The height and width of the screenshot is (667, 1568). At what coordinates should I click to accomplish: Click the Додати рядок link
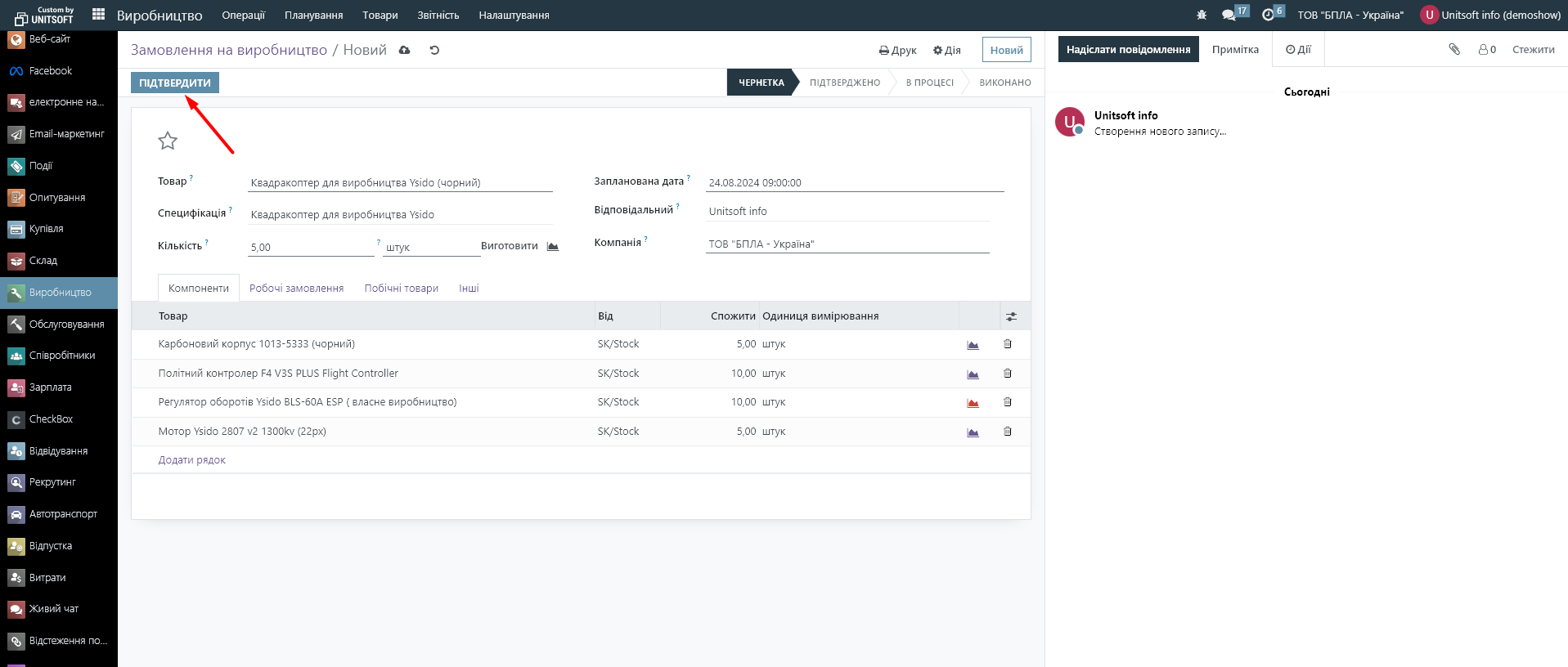192,460
